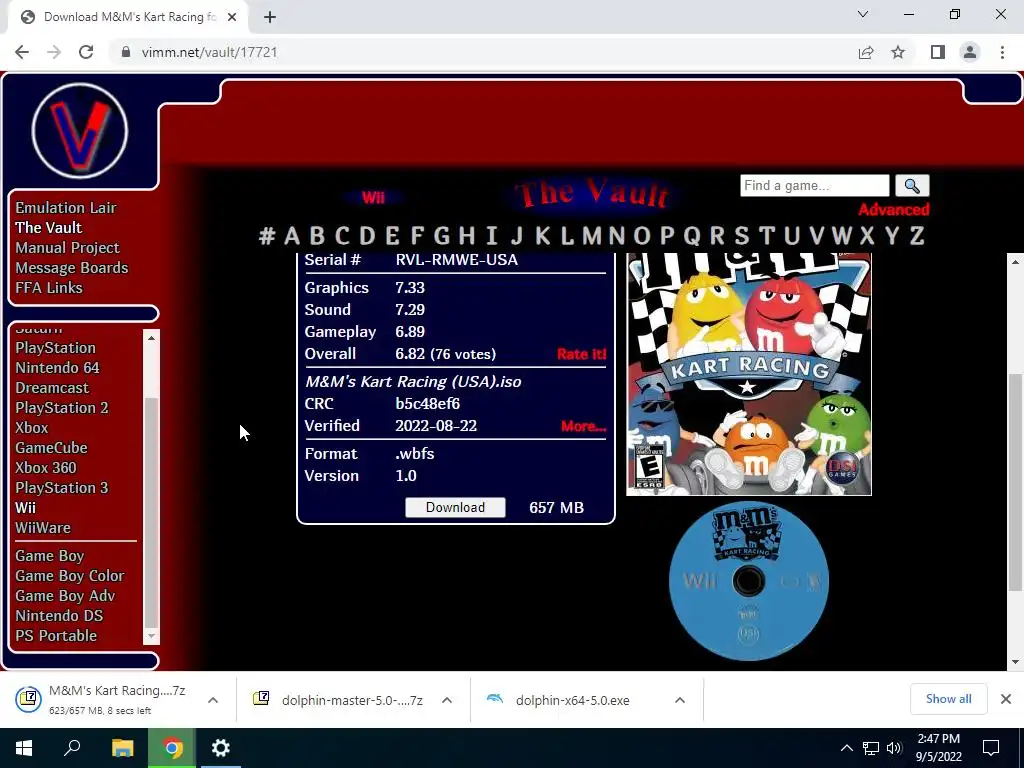Go back using browser back arrow
The width and height of the screenshot is (1024, 768).
22,52
